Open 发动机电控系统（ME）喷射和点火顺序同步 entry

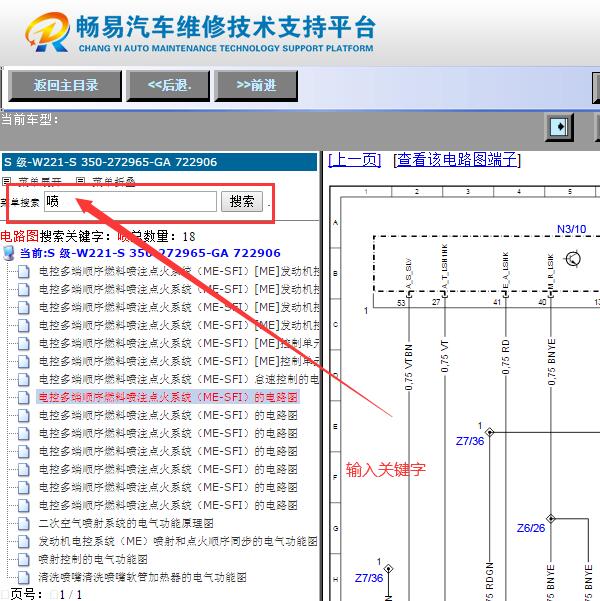[178, 541]
